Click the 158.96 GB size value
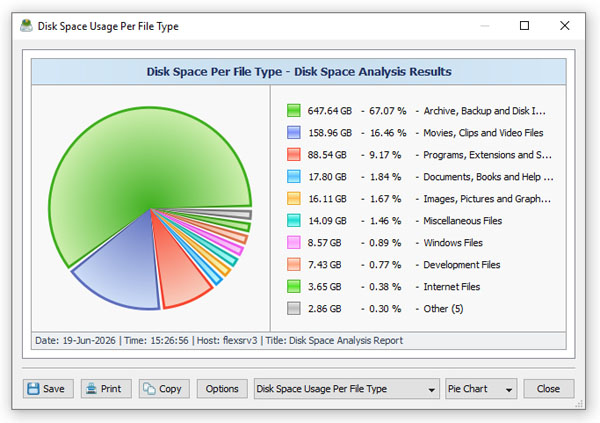Screen dimensions: 600x423 click(330, 133)
